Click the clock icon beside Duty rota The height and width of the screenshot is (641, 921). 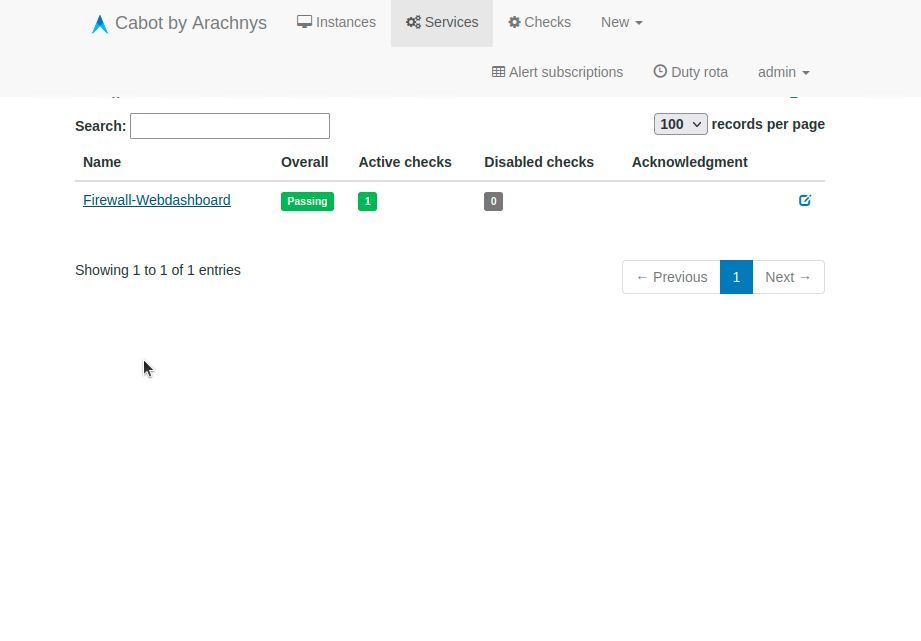659,71
